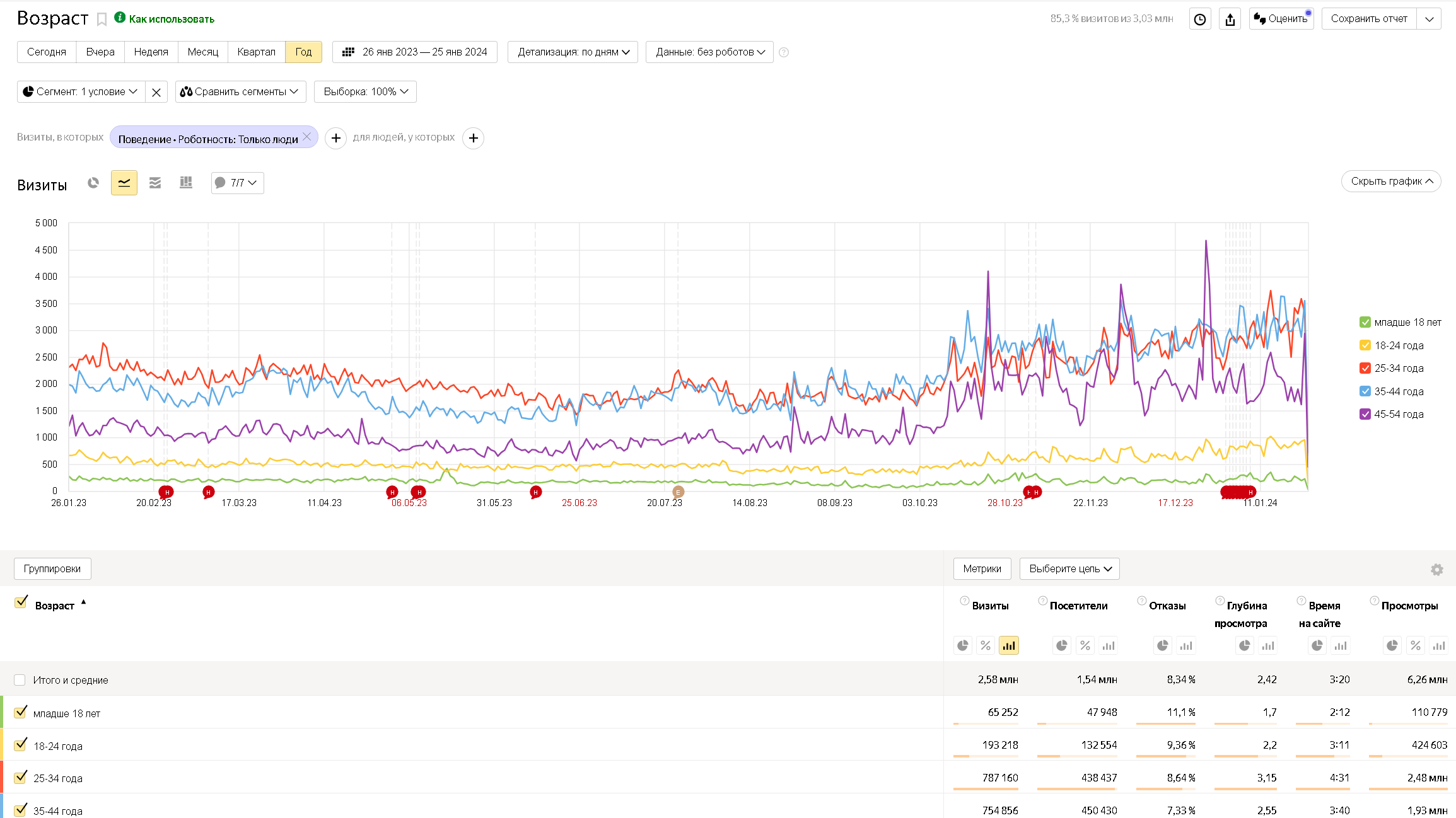Image resolution: width=1456 pixels, height=818 pixels.
Task: Remove the Роботность: Только люди filter chip
Action: [x=307, y=137]
